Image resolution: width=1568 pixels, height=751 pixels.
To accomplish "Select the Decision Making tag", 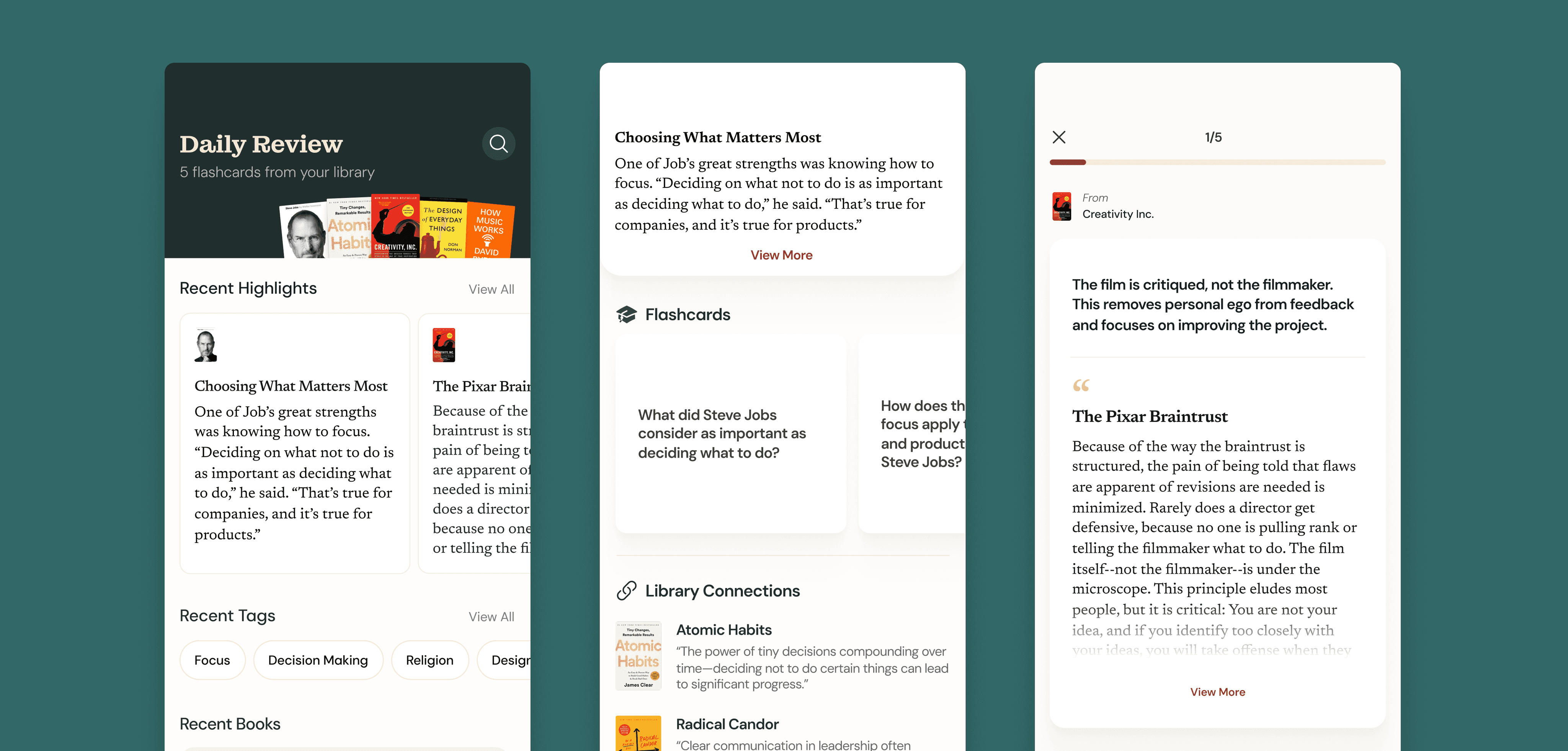I will click(x=318, y=660).
